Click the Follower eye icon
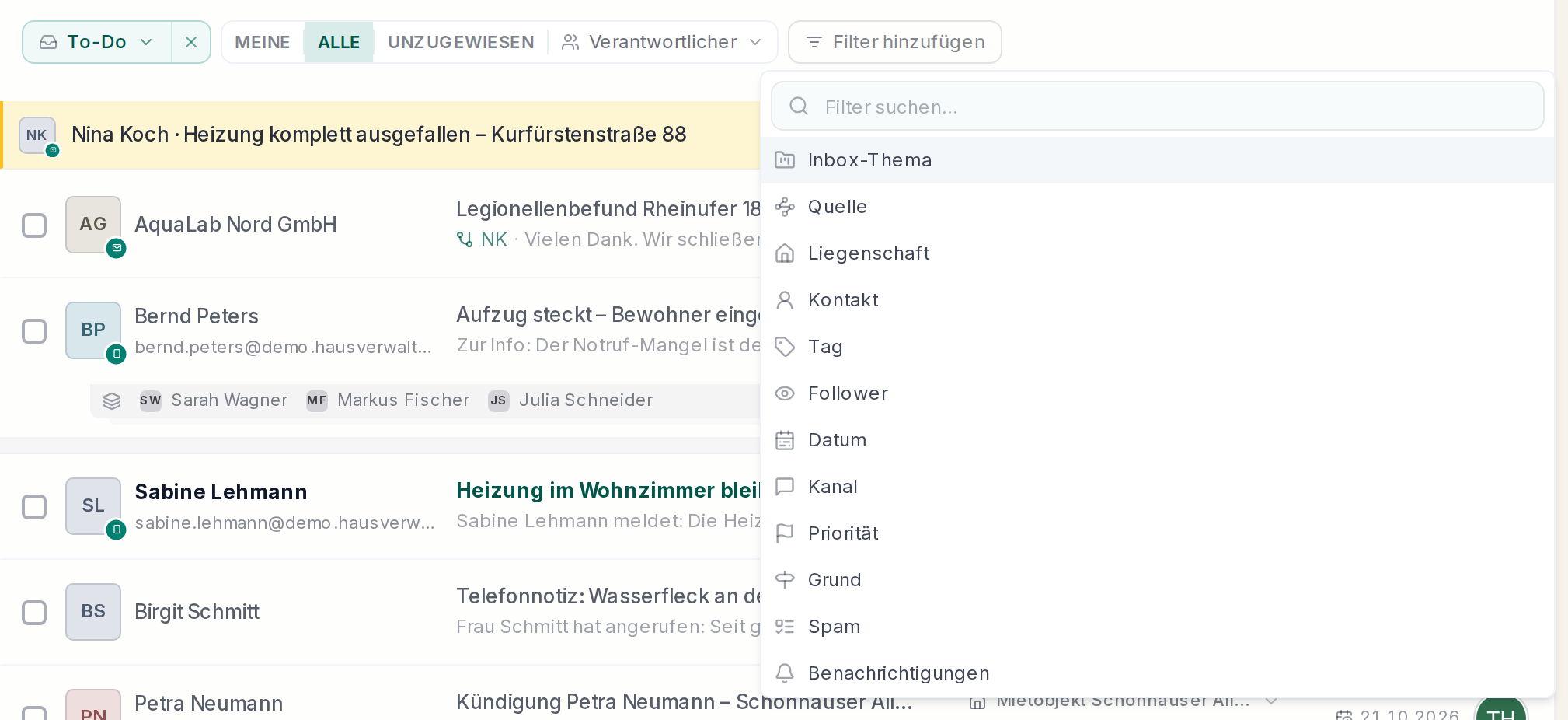The height and width of the screenshot is (720, 1568). click(785, 393)
